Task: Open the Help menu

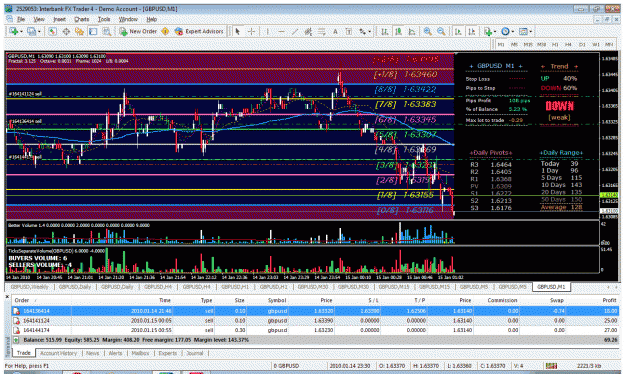Action: pyautogui.click(x=151, y=19)
